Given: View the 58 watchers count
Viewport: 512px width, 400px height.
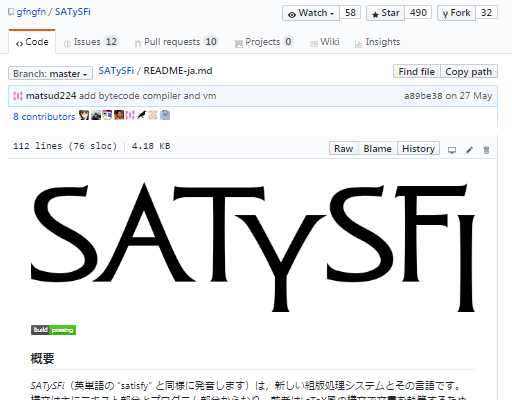Looking at the screenshot, I should 350,13.
